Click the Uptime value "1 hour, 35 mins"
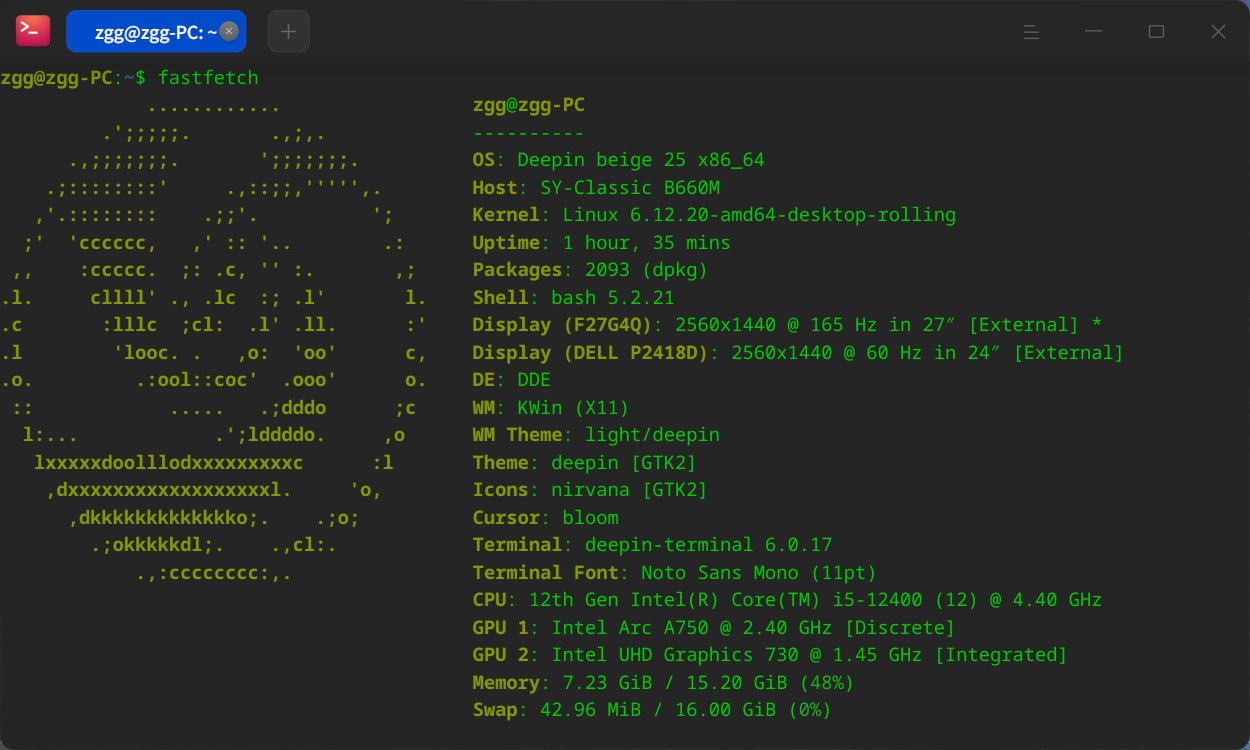This screenshot has width=1250, height=750. (x=646, y=243)
